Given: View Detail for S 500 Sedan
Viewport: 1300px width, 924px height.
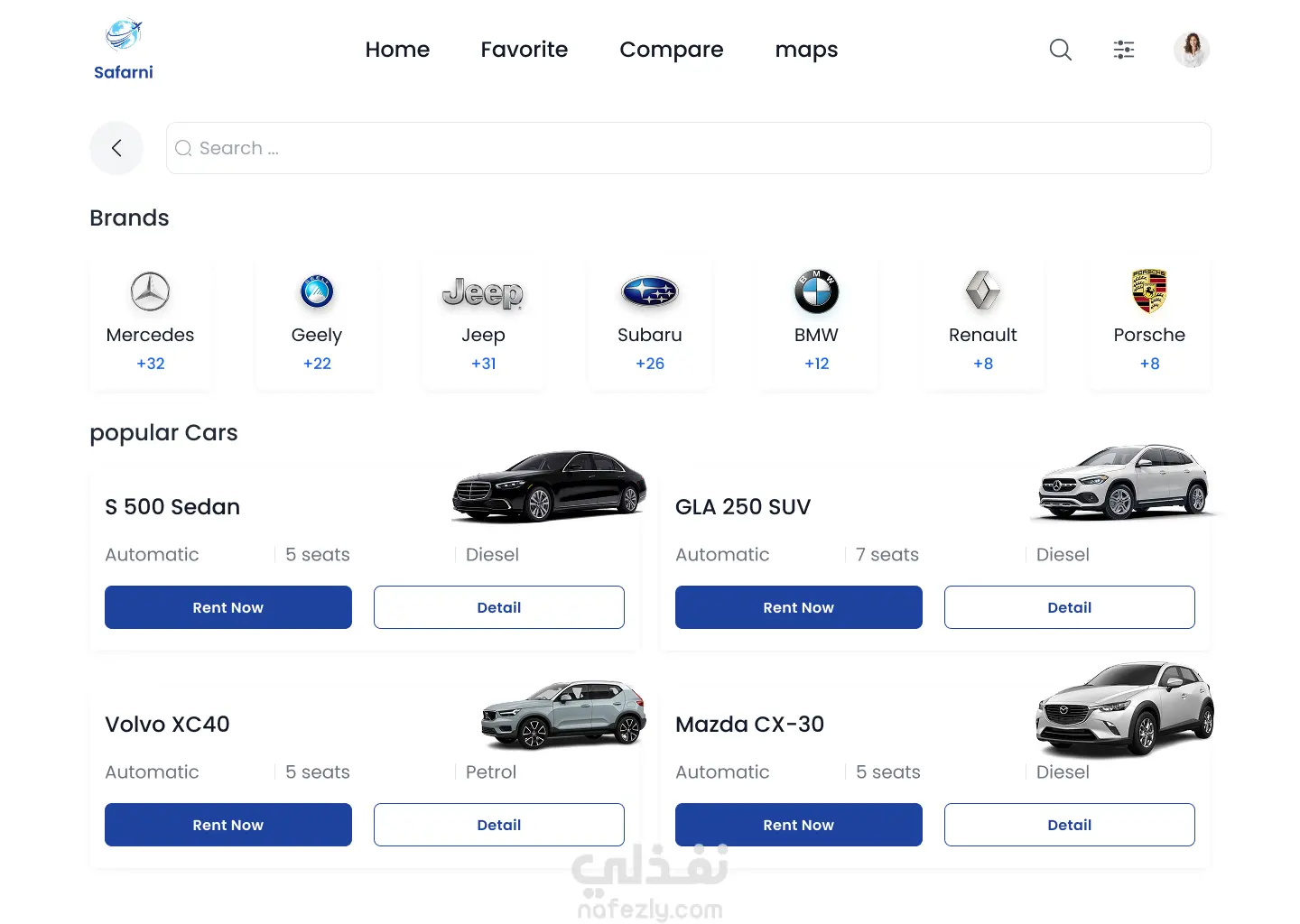Looking at the screenshot, I should (x=499, y=607).
